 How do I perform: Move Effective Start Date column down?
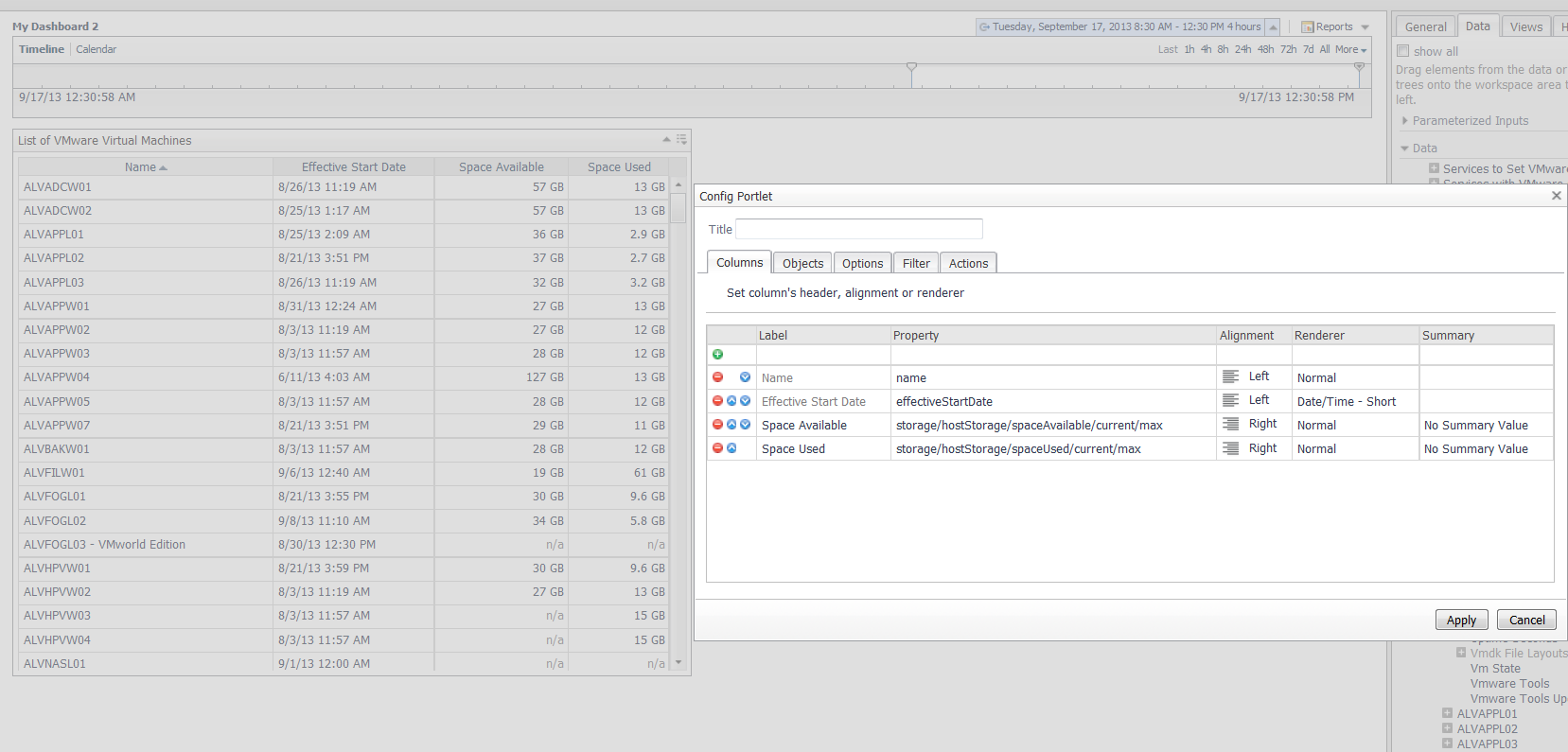pos(745,401)
